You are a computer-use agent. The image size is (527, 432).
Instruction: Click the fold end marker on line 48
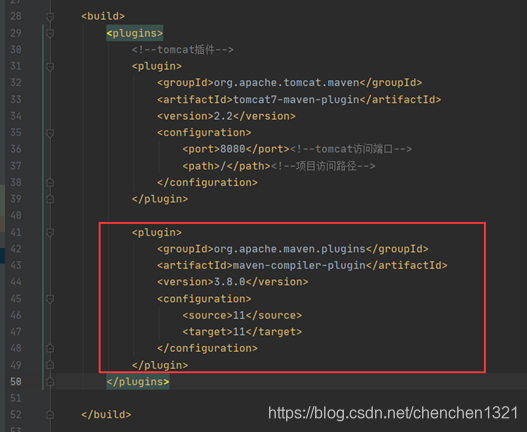[x=50, y=348]
